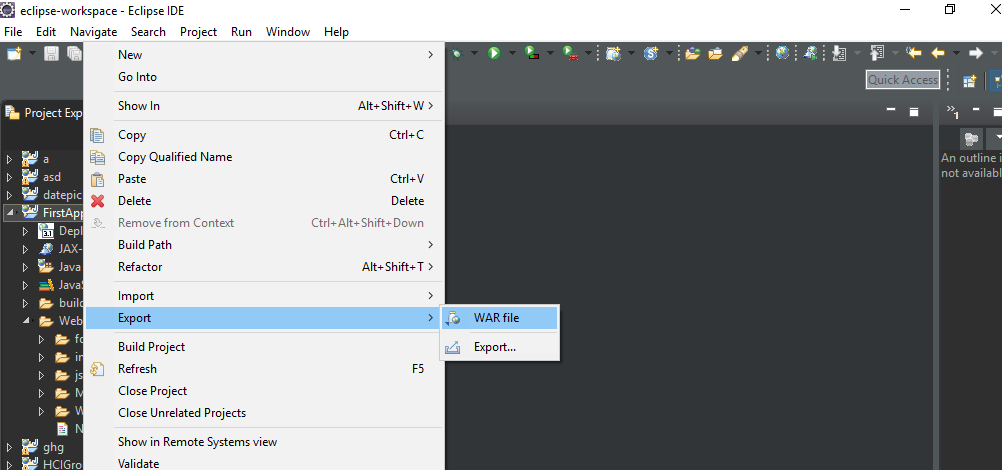The height and width of the screenshot is (470, 1002).
Task: Select the ghg project in tree
Action: [53, 446]
